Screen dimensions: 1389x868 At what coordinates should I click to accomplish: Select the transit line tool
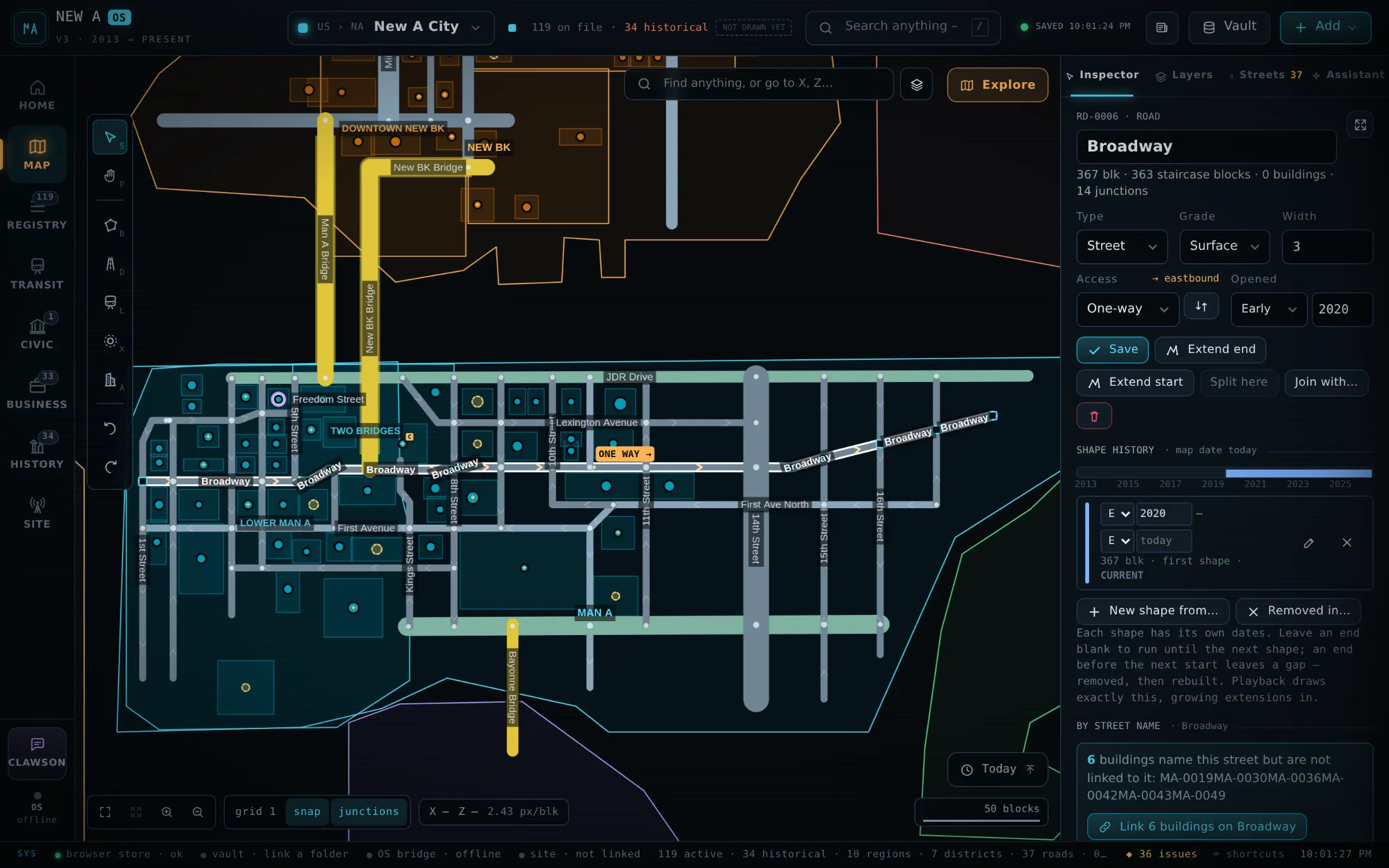click(x=110, y=302)
